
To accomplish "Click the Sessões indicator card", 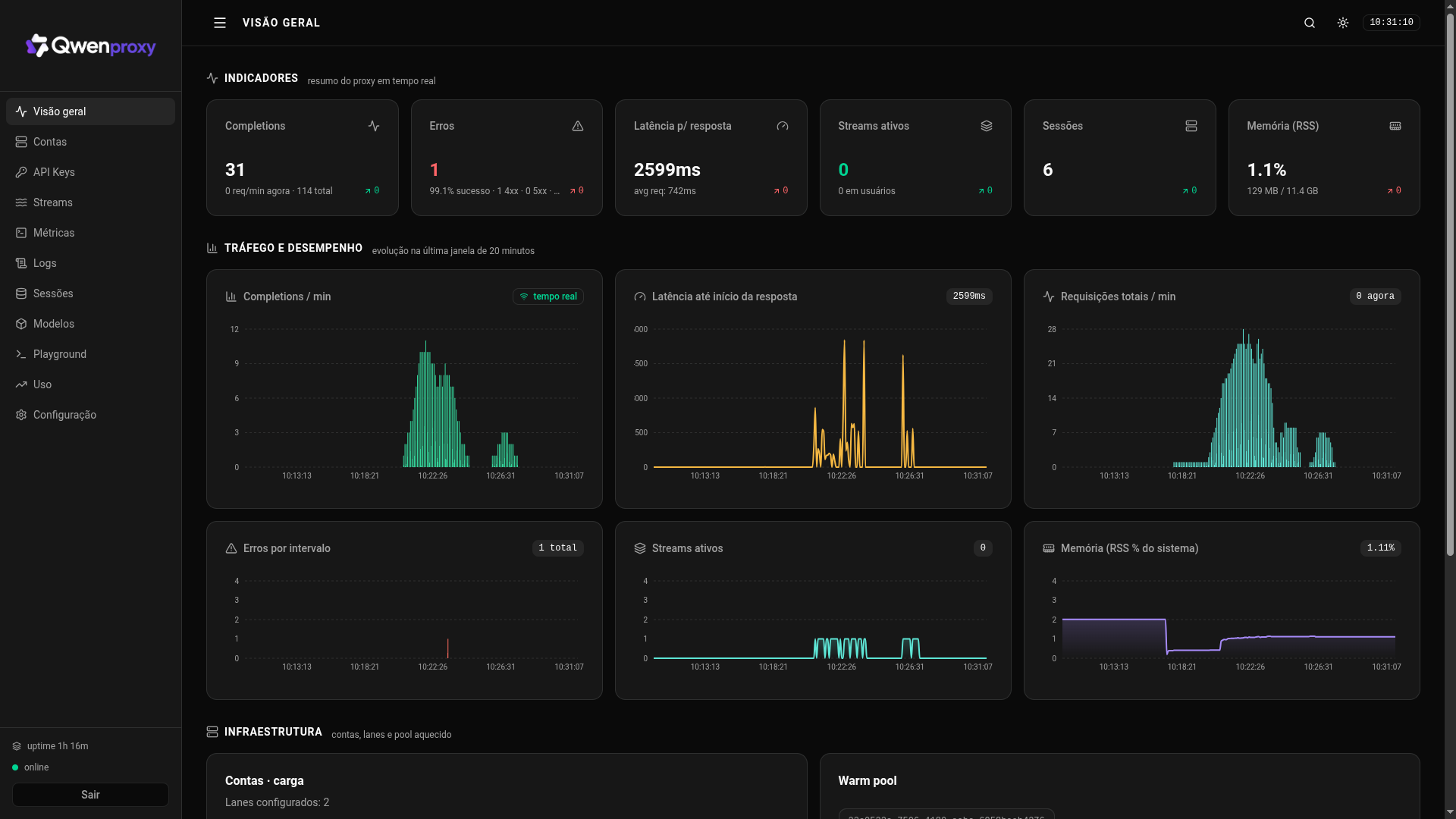I will (1119, 158).
